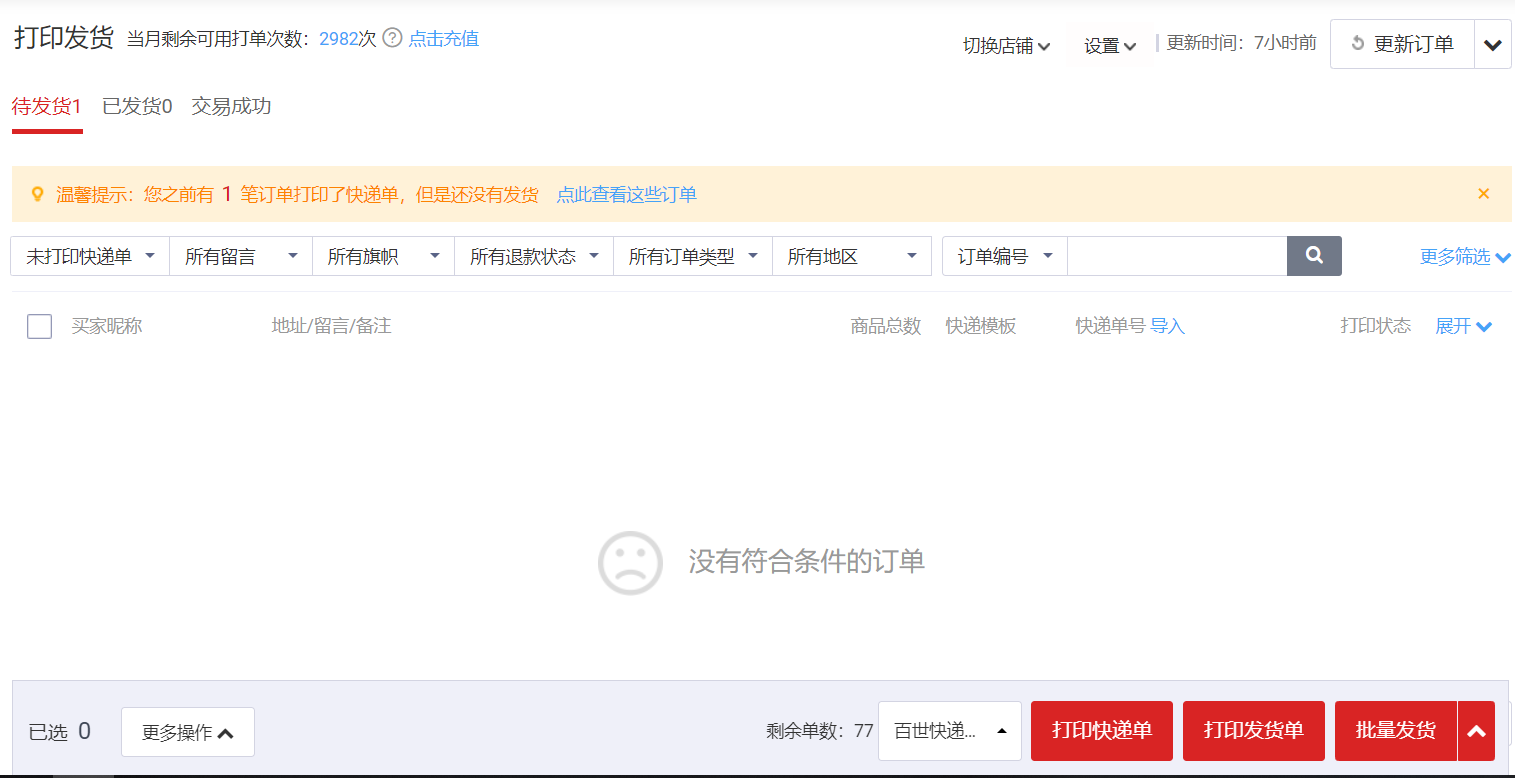Open the 所有留言 filter dropdown
The width and height of the screenshot is (1515, 778).
point(241,256)
